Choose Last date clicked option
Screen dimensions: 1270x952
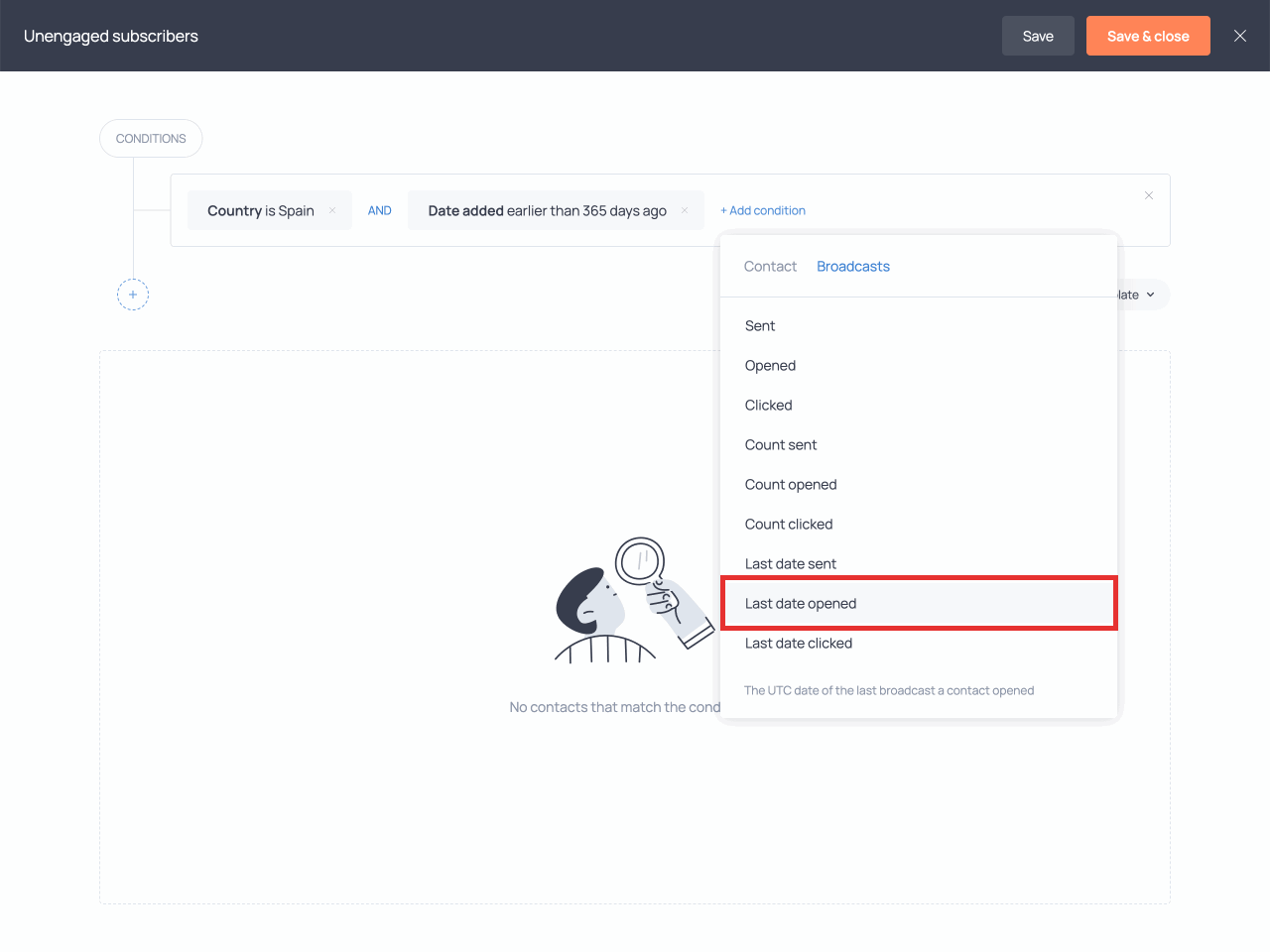click(x=799, y=643)
